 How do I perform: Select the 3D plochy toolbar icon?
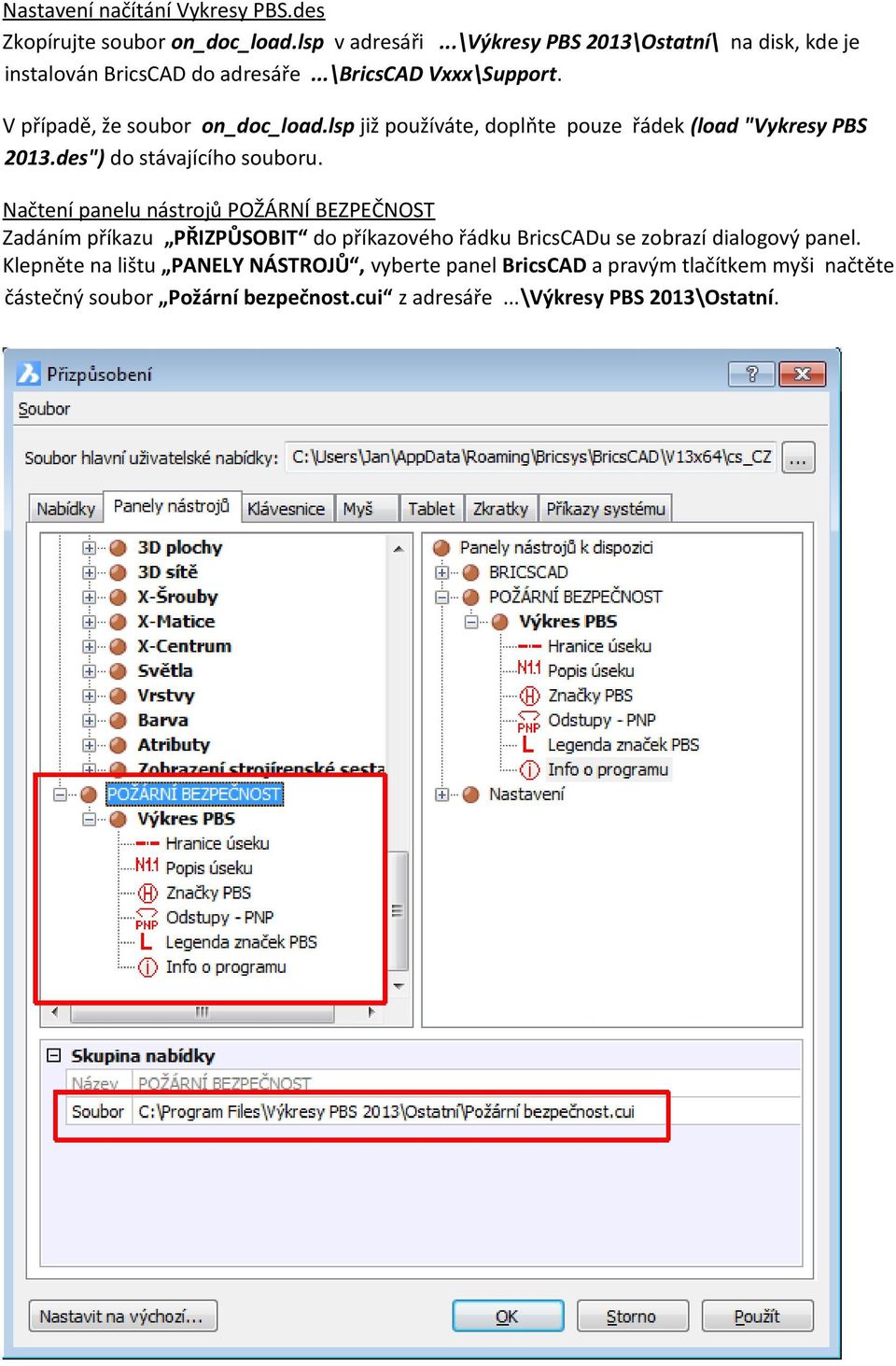(119, 548)
